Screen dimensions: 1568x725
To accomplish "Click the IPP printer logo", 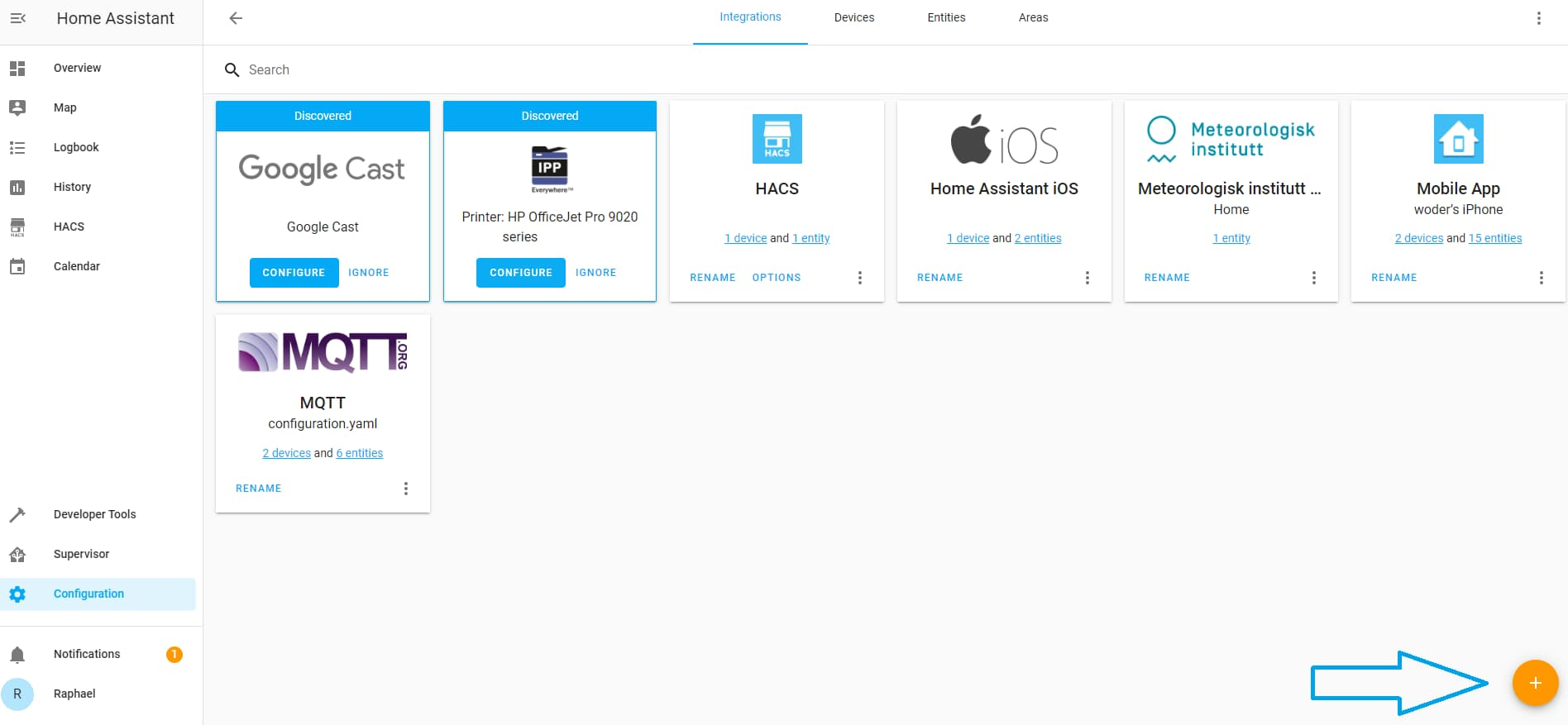I will click(x=550, y=169).
